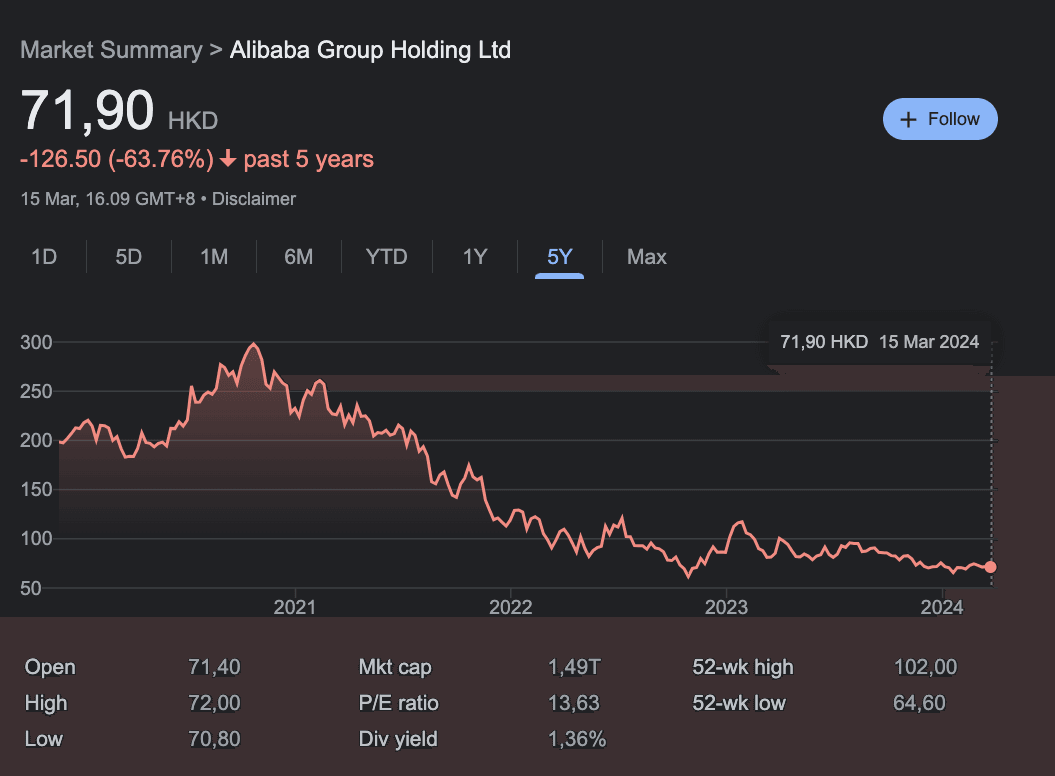
Task: Click the chart's end-point marker dot
Action: [x=991, y=567]
